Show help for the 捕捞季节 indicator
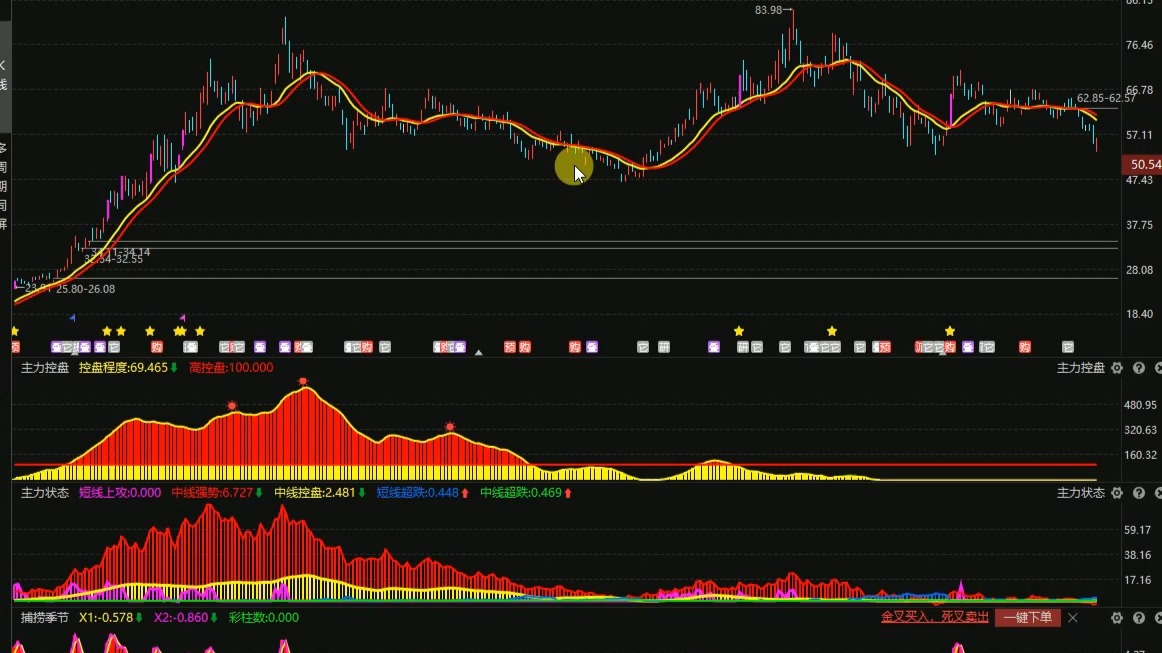This screenshot has height=653, width=1162. [x=1139, y=617]
